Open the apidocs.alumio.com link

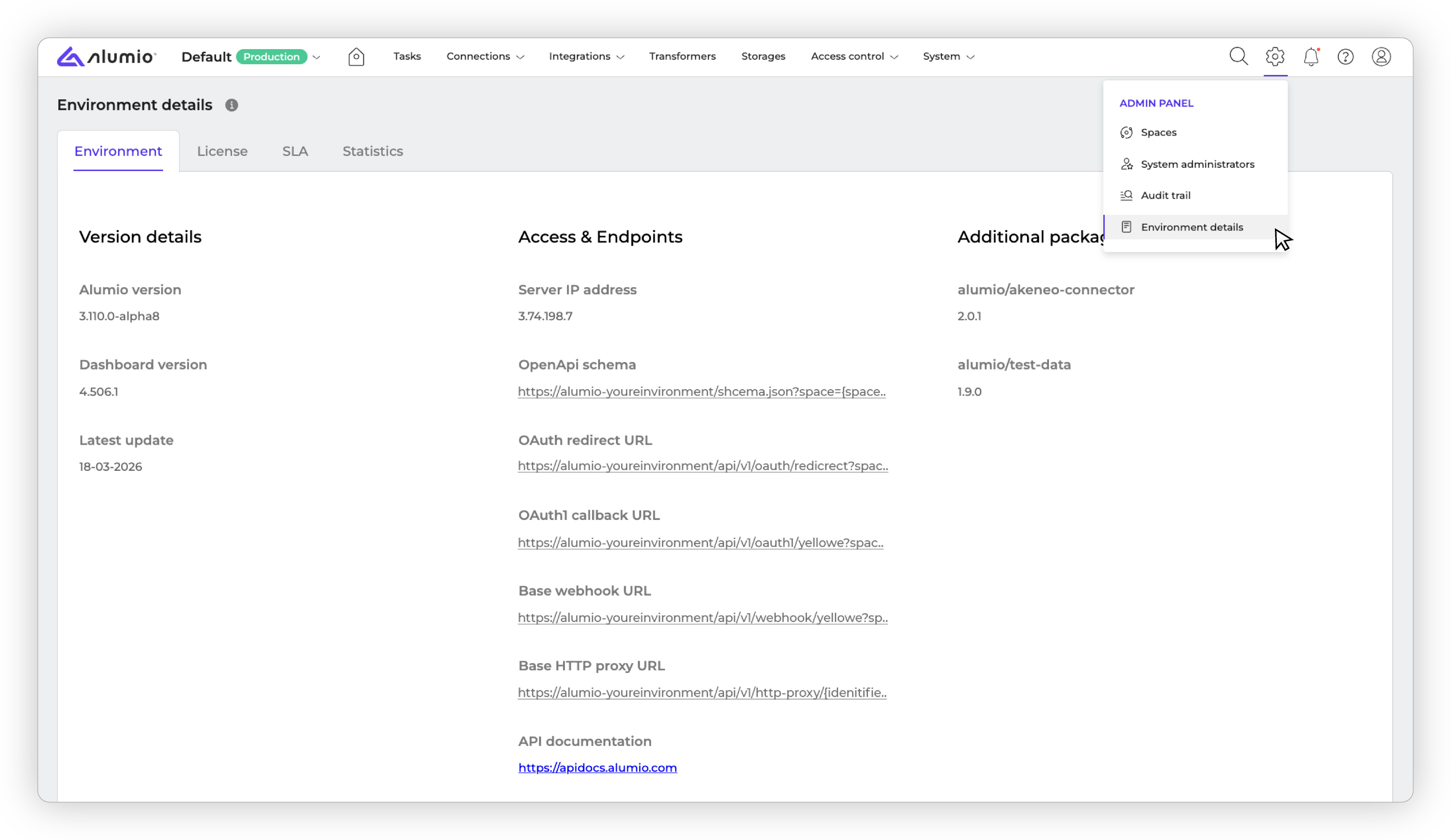(x=597, y=767)
